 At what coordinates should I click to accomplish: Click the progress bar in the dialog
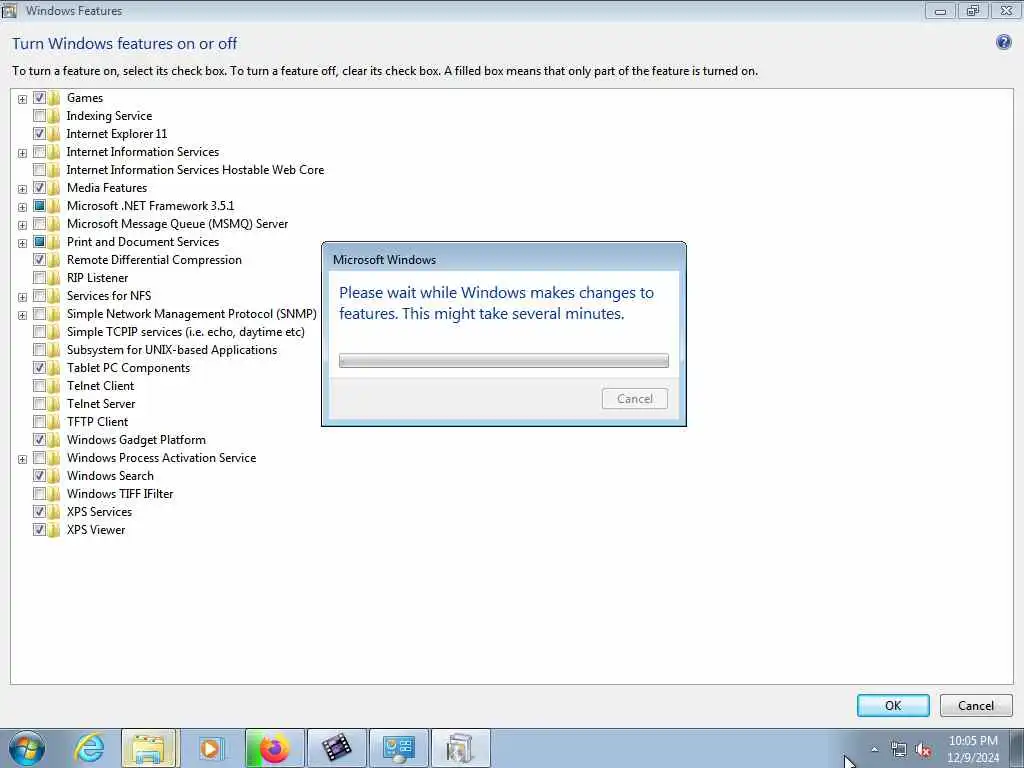(x=504, y=360)
